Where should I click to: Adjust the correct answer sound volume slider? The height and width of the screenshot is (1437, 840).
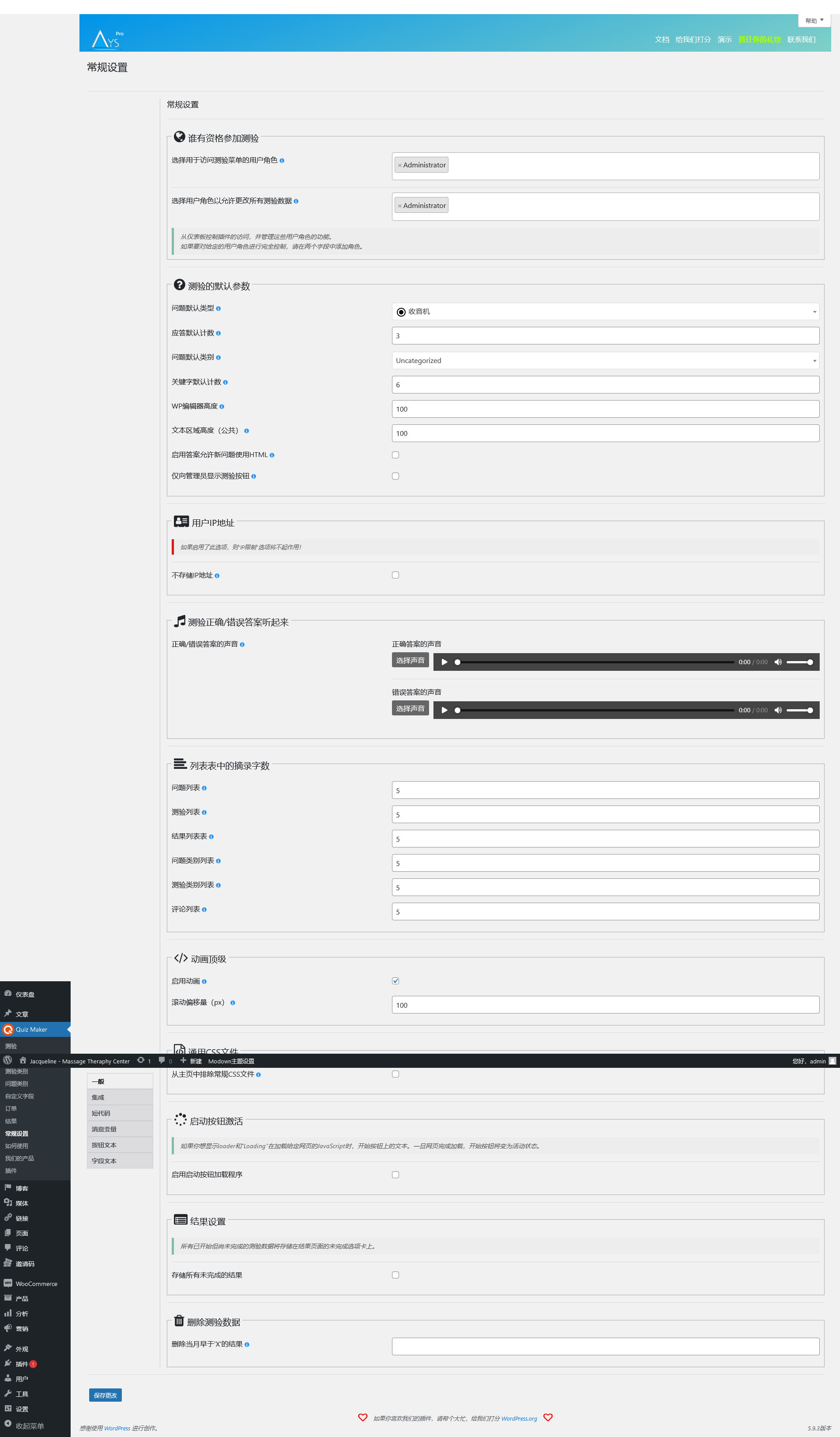(799, 662)
